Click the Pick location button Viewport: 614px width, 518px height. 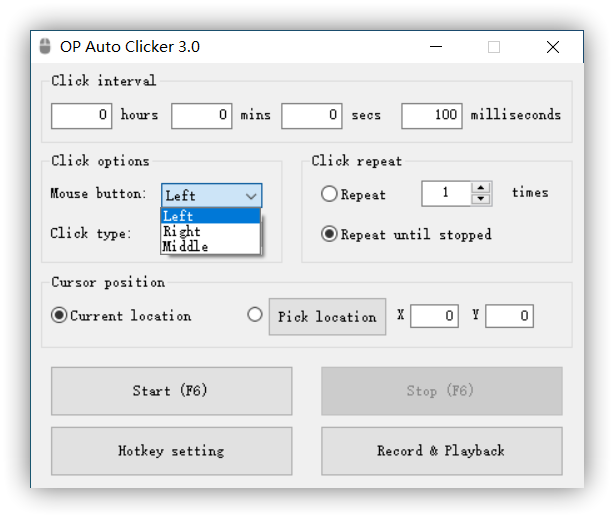click(327, 317)
